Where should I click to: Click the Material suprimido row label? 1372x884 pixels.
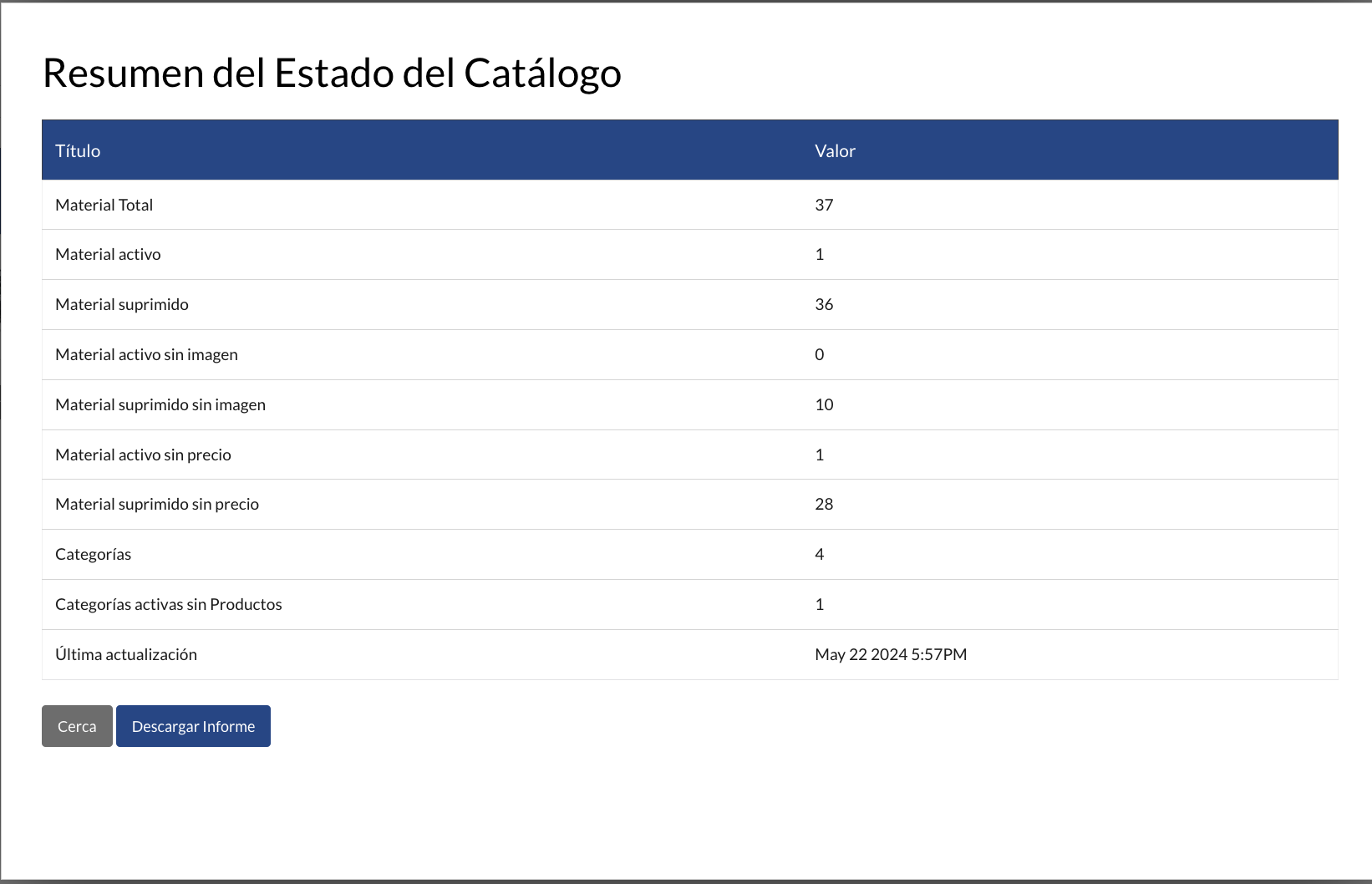pos(122,304)
